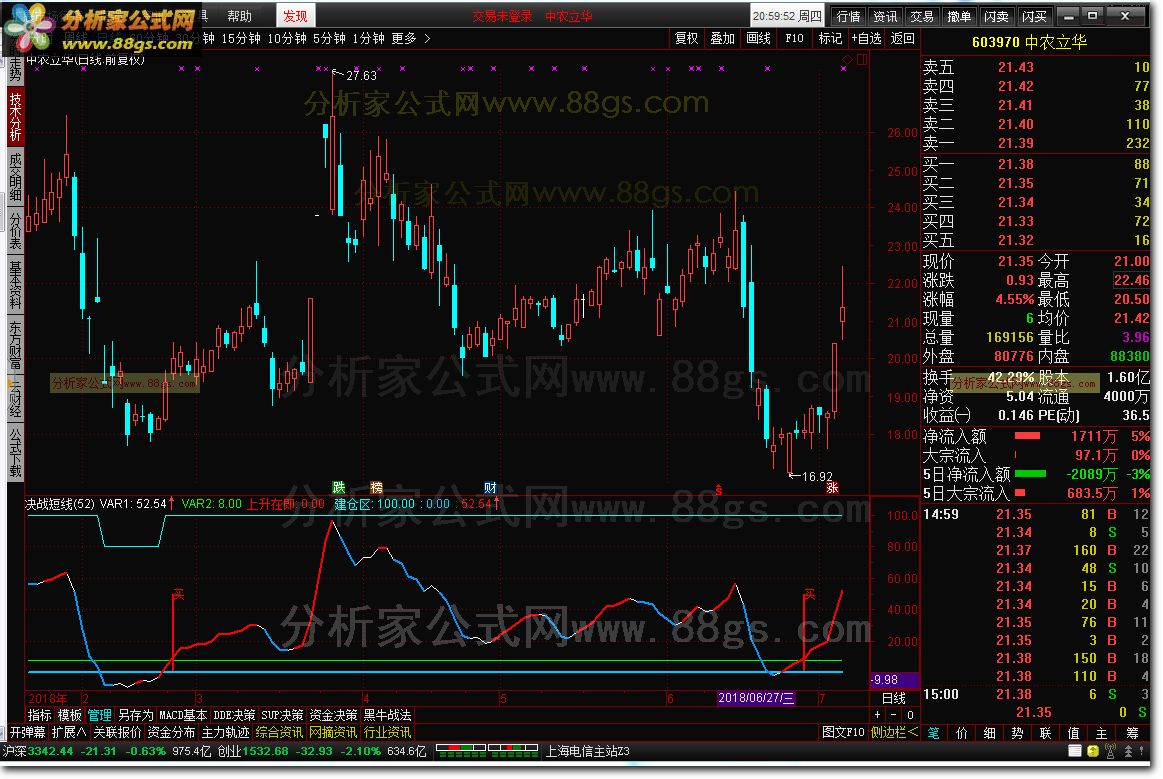Select the 黑牛战法 indicator

pyautogui.click(x=387, y=715)
